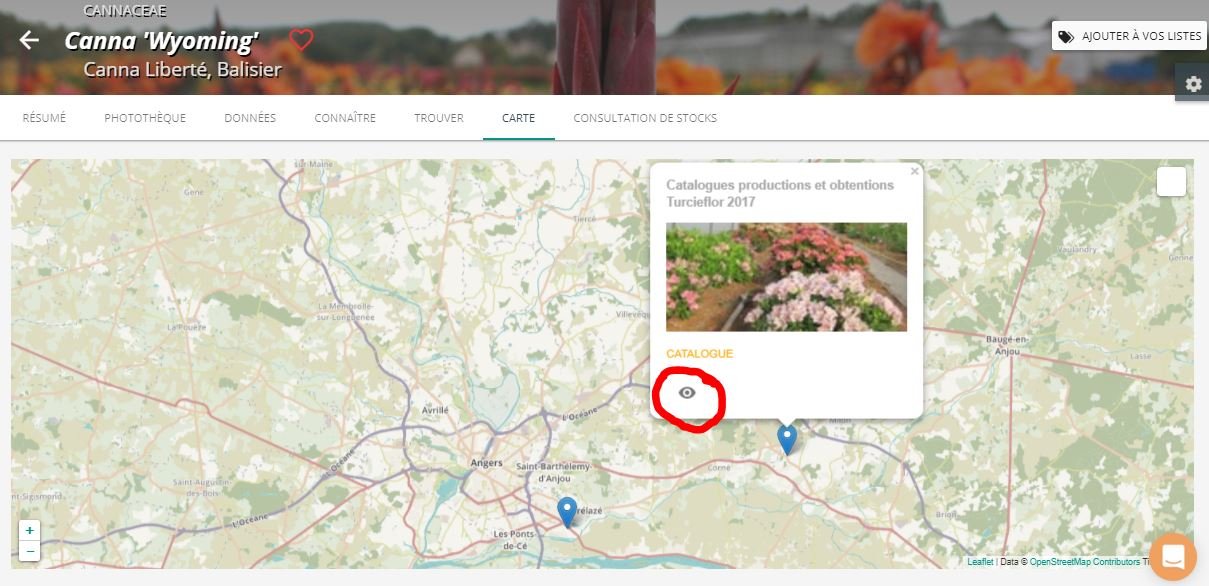The image size is (1209, 586).
Task: Open the settings gear icon
Action: [x=1192, y=84]
